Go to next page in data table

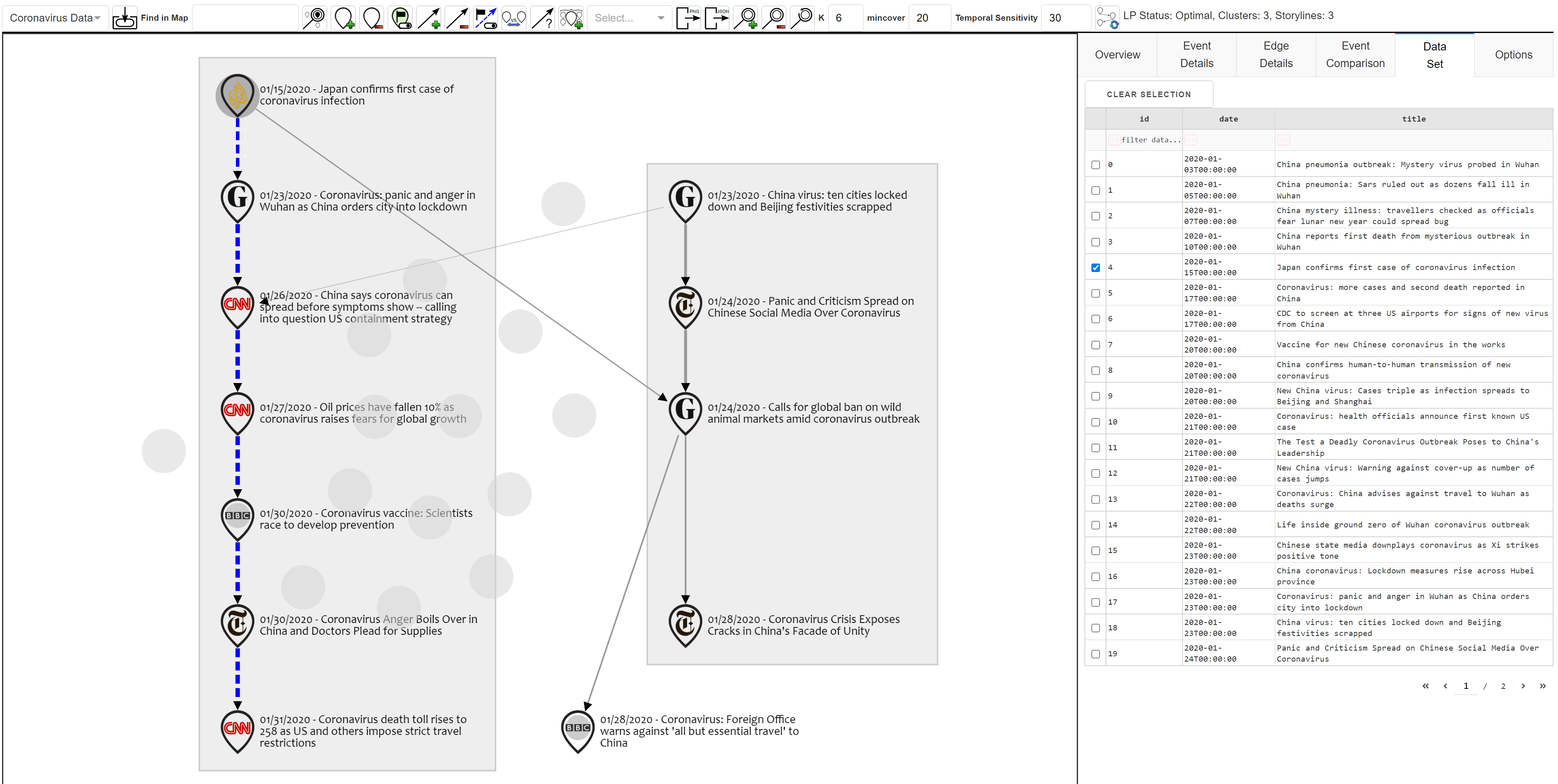[1523, 686]
